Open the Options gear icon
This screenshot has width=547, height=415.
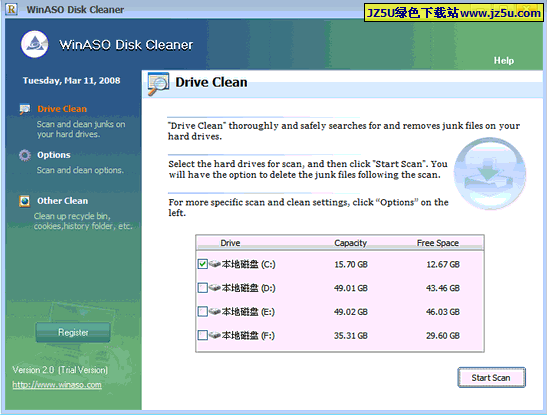[25, 155]
